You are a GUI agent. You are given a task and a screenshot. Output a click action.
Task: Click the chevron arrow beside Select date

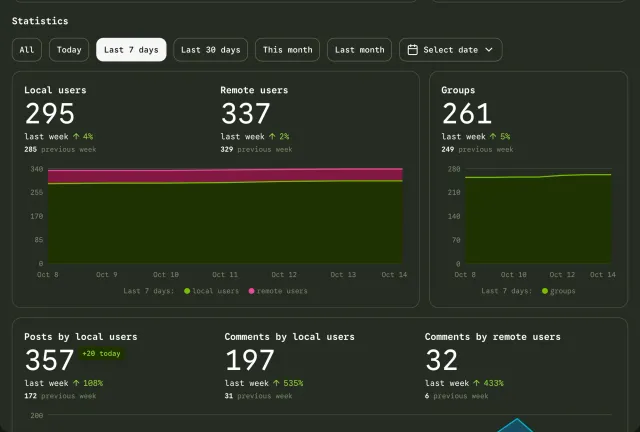[x=489, y=50]
